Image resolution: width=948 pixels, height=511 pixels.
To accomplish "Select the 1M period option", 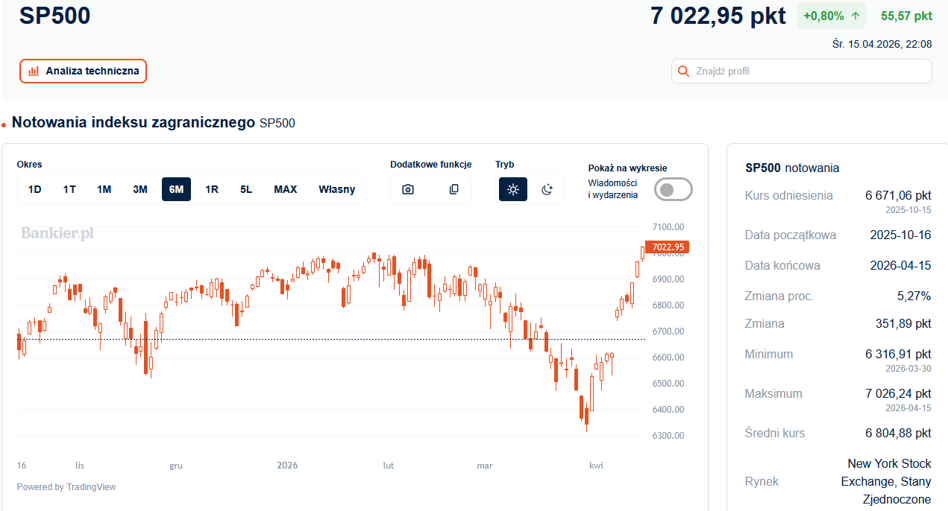I will point(104,189).
